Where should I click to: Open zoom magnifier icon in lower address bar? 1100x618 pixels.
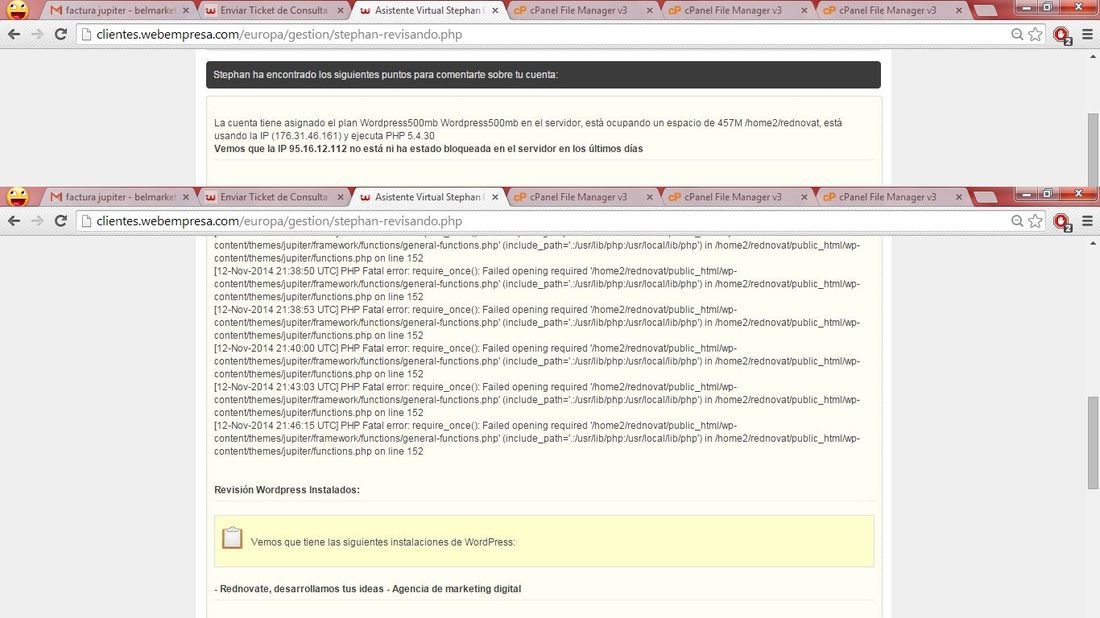coord(1017,221)
